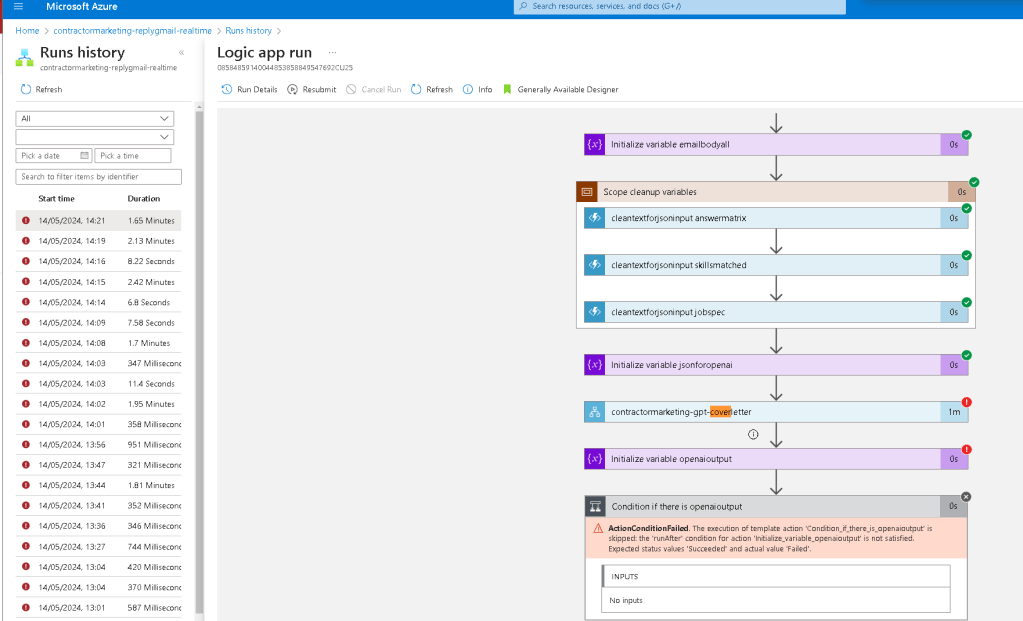
Task: Open the 'All' status filter dropdown
Action: (x=95, y=119)
